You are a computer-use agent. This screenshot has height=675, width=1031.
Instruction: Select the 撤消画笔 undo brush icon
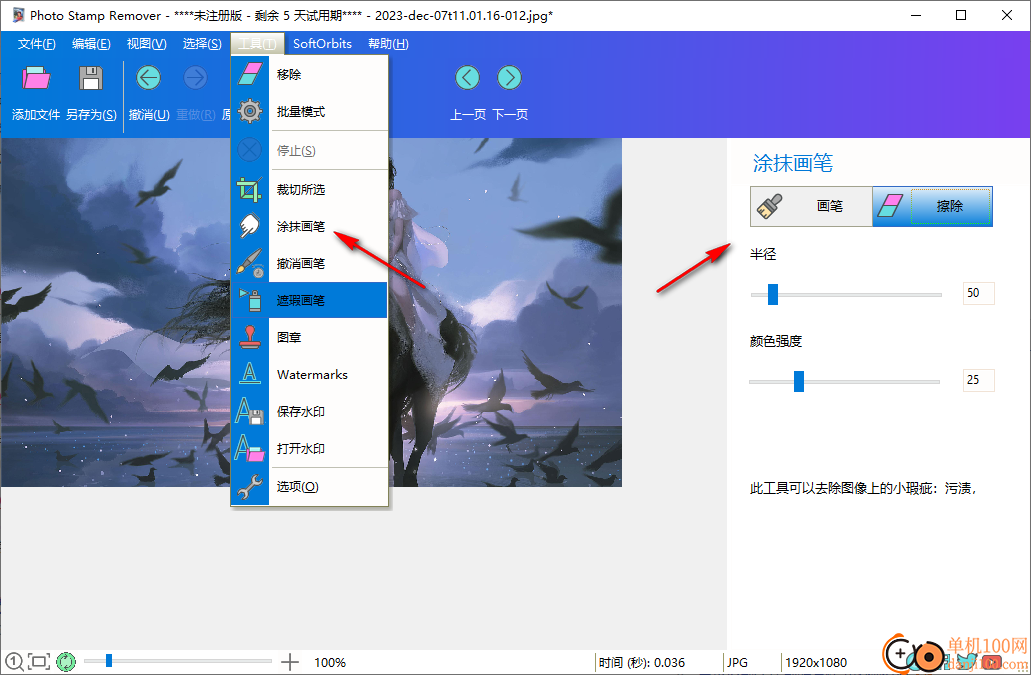point(250,264)
